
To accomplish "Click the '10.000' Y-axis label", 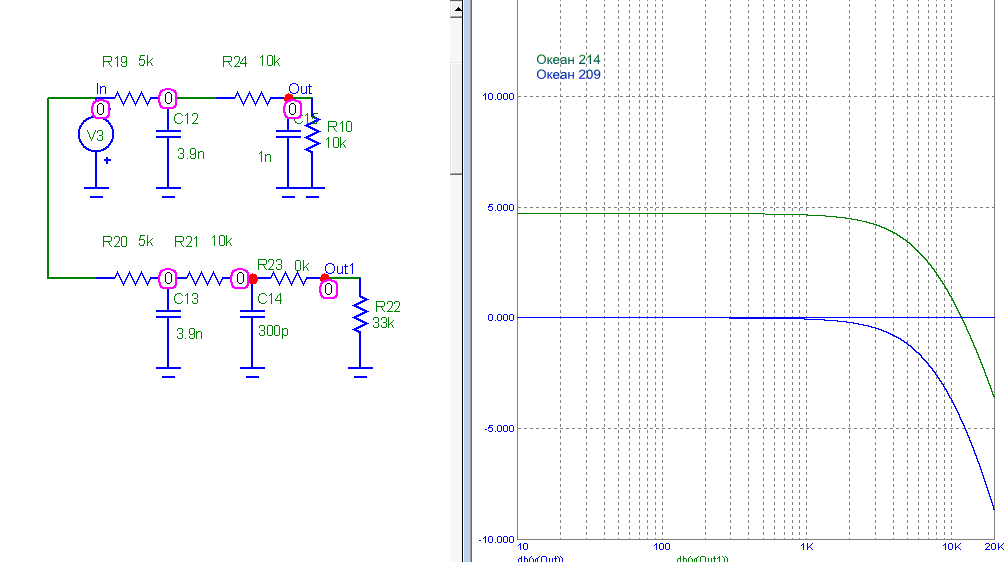I will point(498,97).
